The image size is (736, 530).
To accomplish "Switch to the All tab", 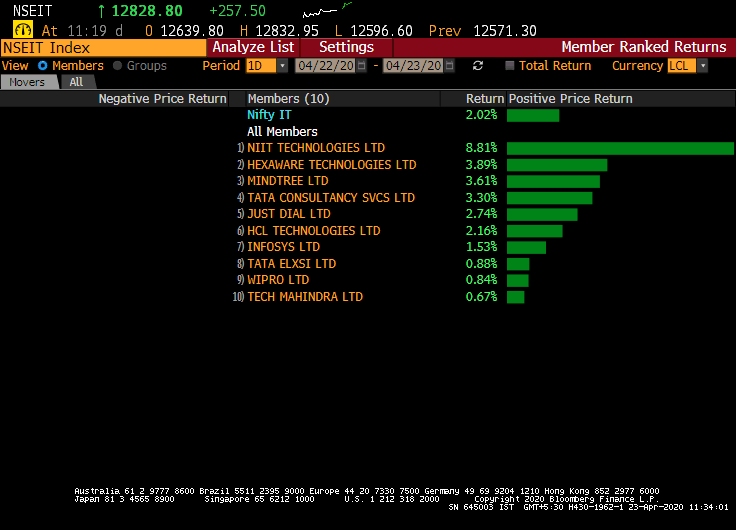I will pos(76,82).
